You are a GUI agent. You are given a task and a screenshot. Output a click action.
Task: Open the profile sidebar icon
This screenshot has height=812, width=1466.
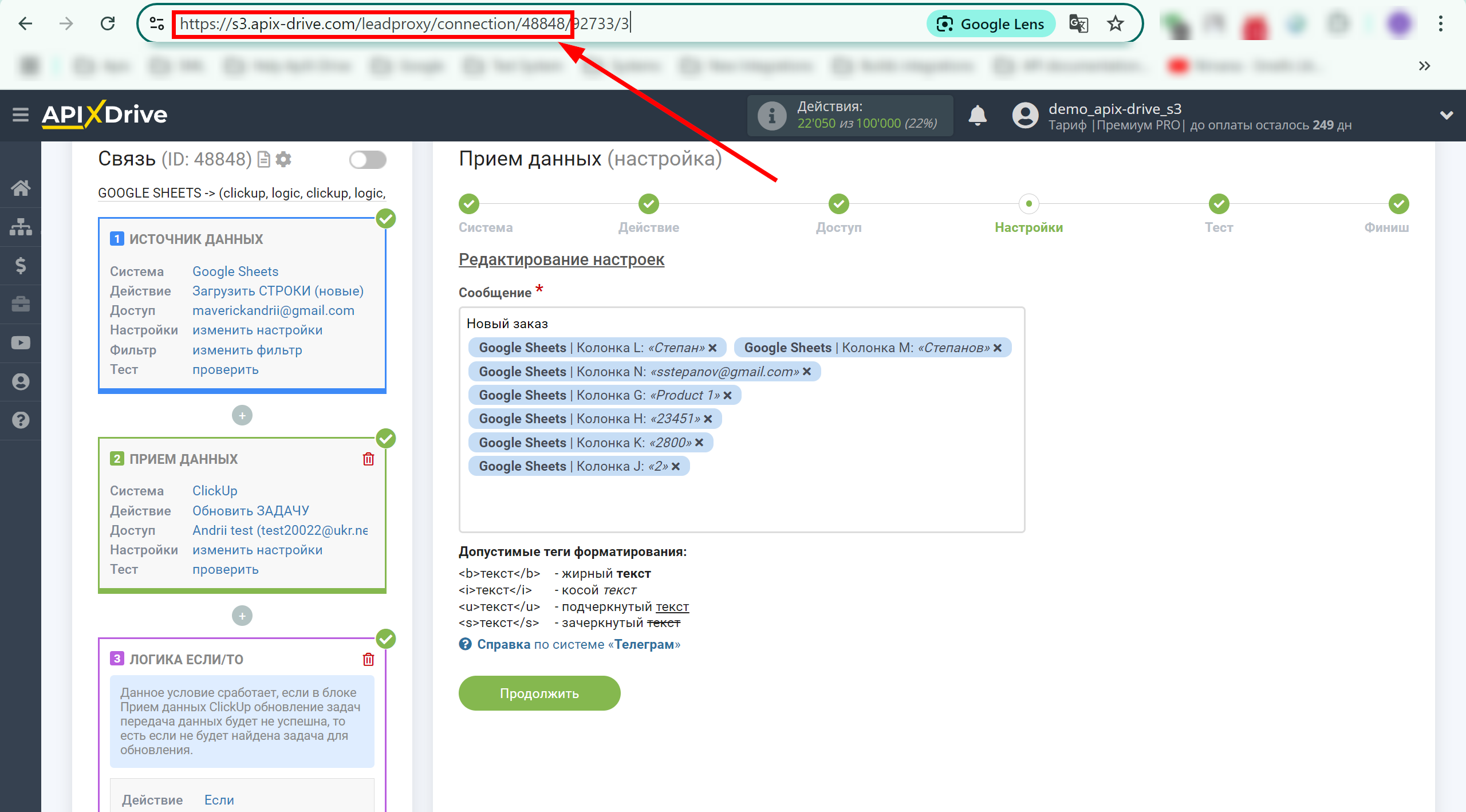21,382
